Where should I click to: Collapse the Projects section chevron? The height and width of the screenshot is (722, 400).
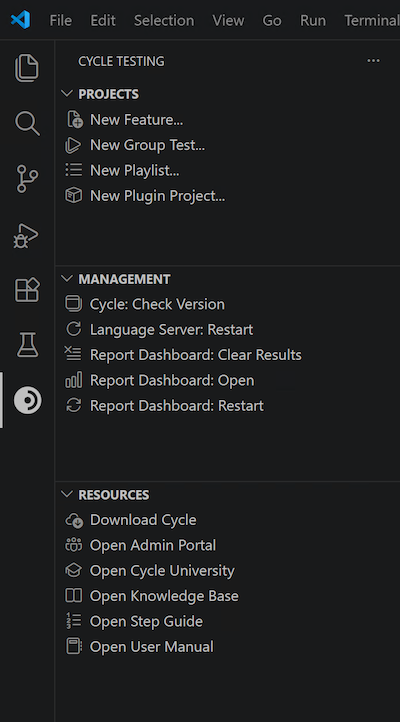pos(67,93)
